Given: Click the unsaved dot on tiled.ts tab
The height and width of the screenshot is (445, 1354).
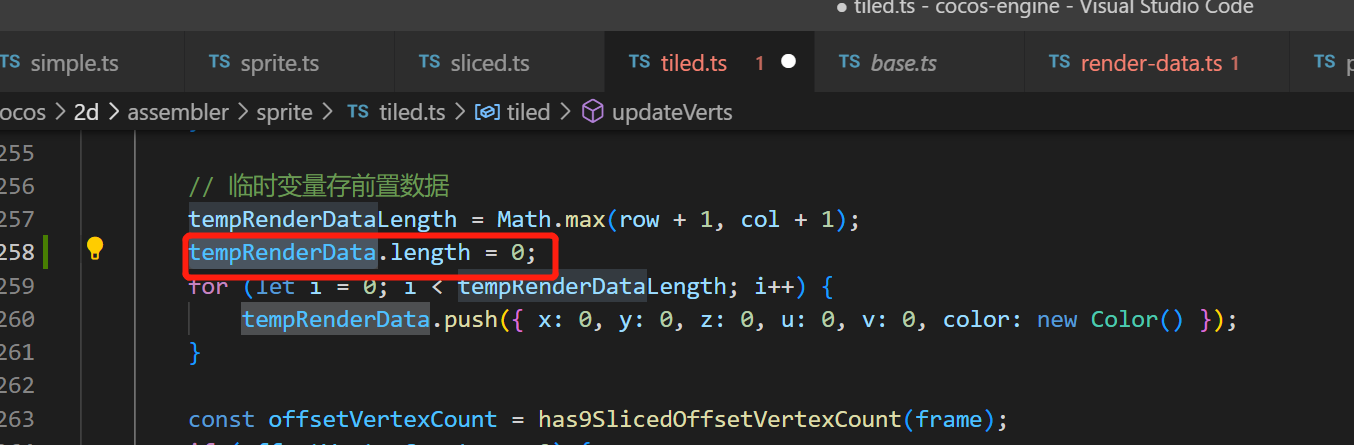Looking at the screenshot, I should 788,62.
